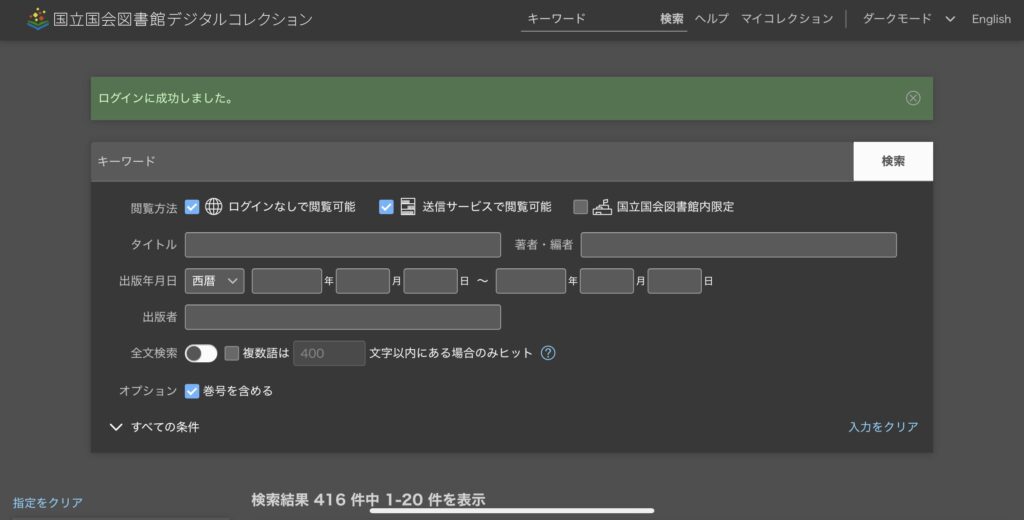Screen dimensions: 1024x520
Task: Open the ダークモード dropdown arrow
Action: [x=950, y=19]
